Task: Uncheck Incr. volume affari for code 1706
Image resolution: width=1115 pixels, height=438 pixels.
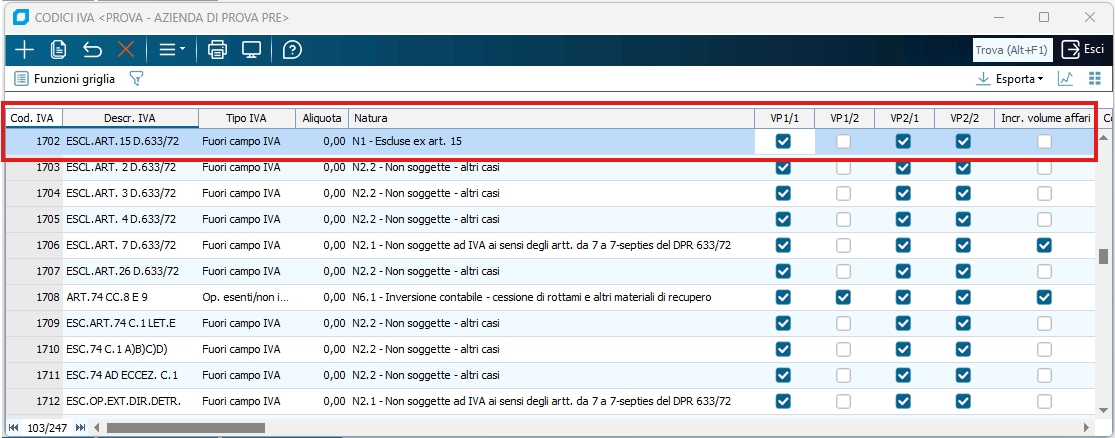Action: tap(1044, 245)
